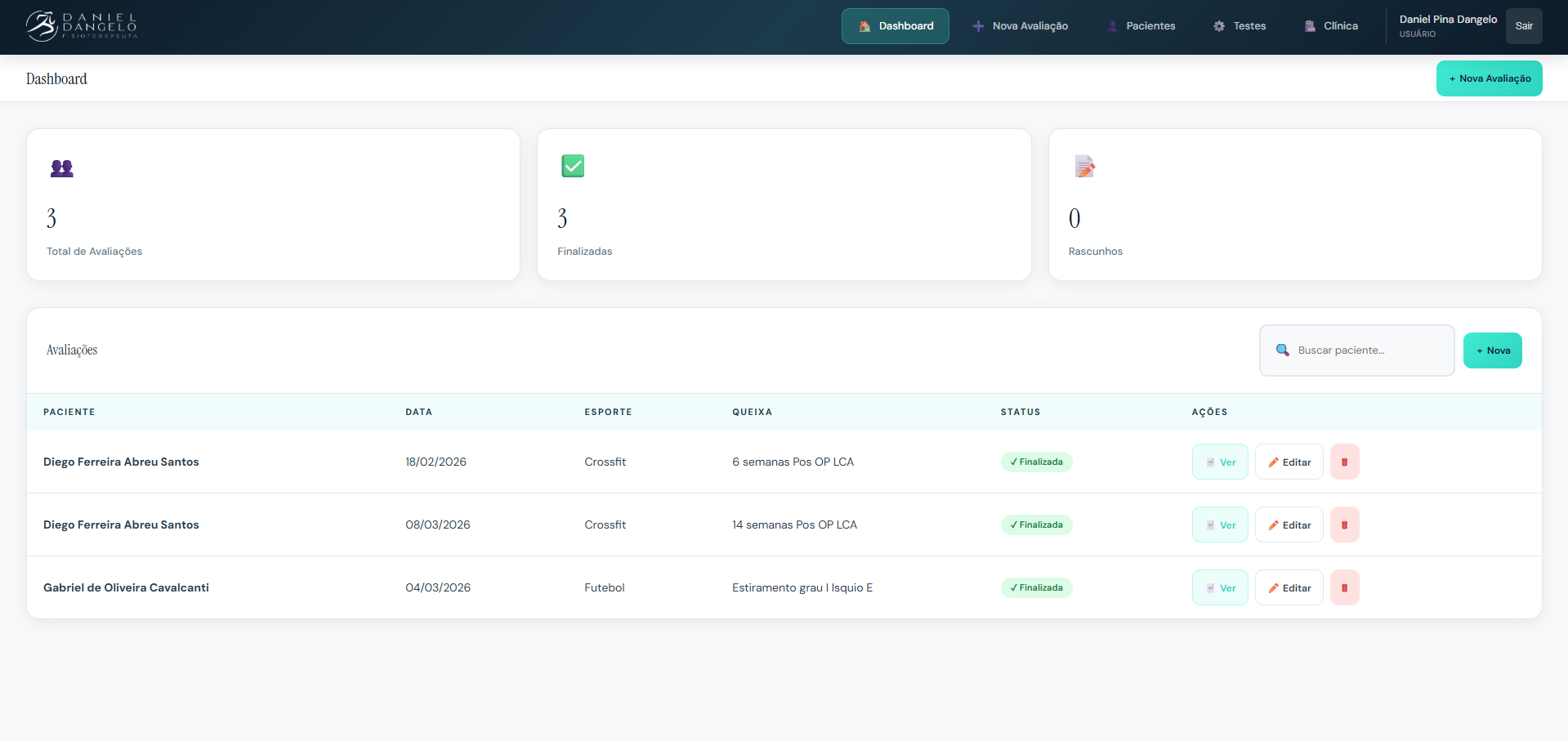Click the home icon next to Dashboard
The width and height of the screenshot is (1568, 741).
tap(863, 26)
